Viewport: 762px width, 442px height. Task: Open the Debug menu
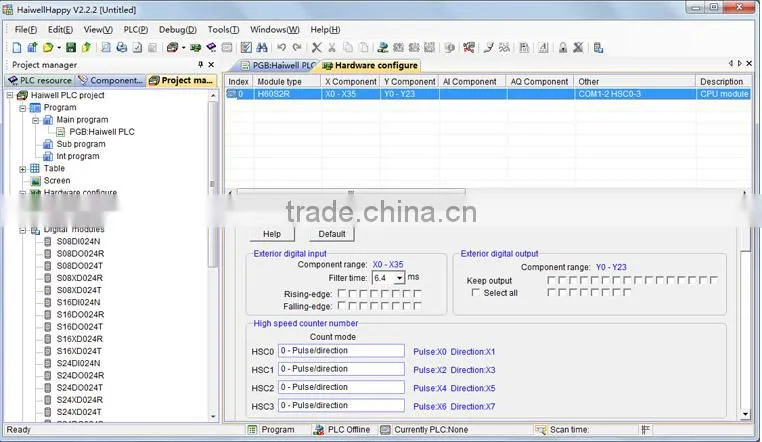tap(177, 30)
